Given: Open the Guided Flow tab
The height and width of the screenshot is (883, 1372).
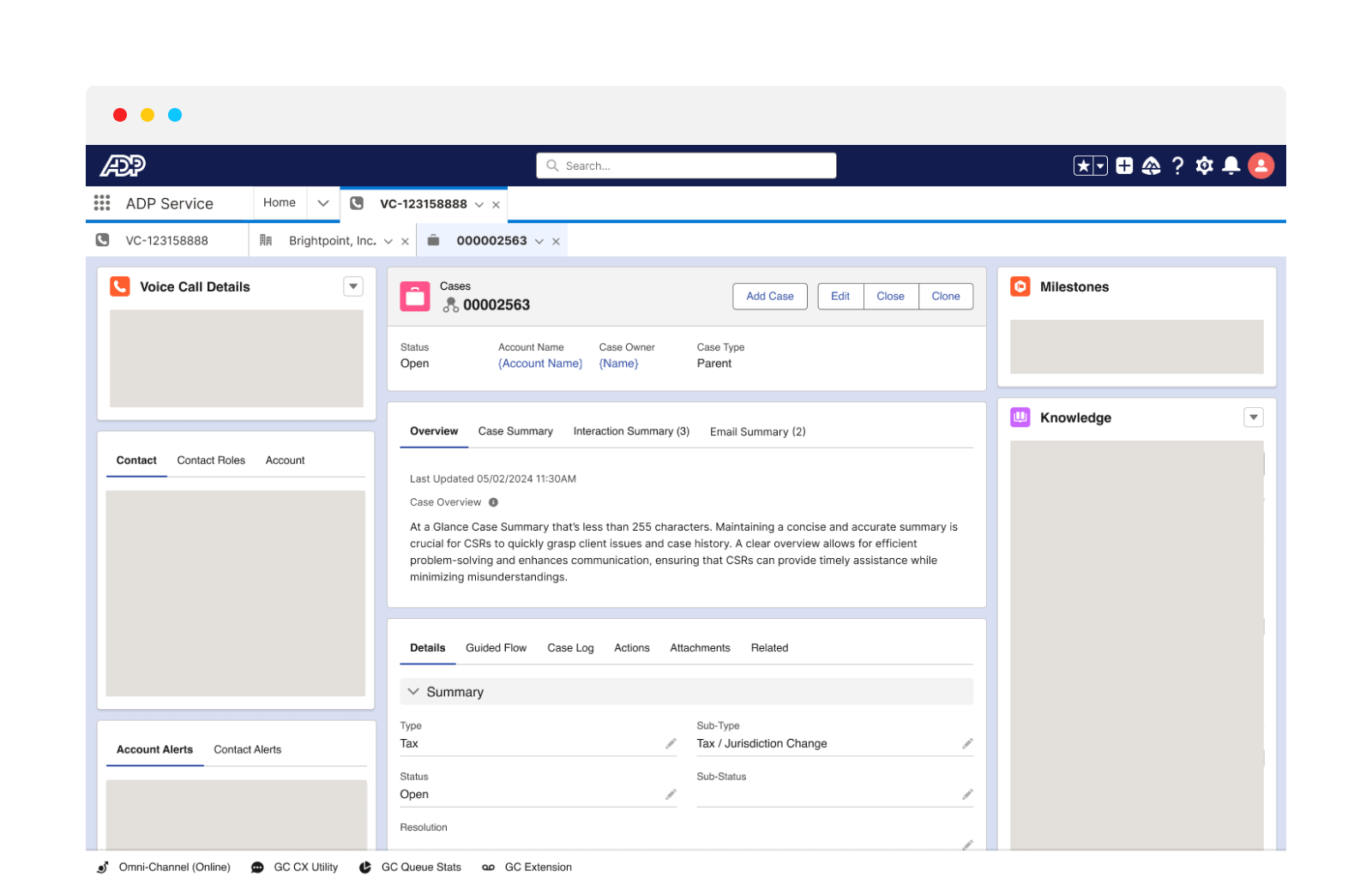Looking at the screenshot, I should [x=496, y=648].
